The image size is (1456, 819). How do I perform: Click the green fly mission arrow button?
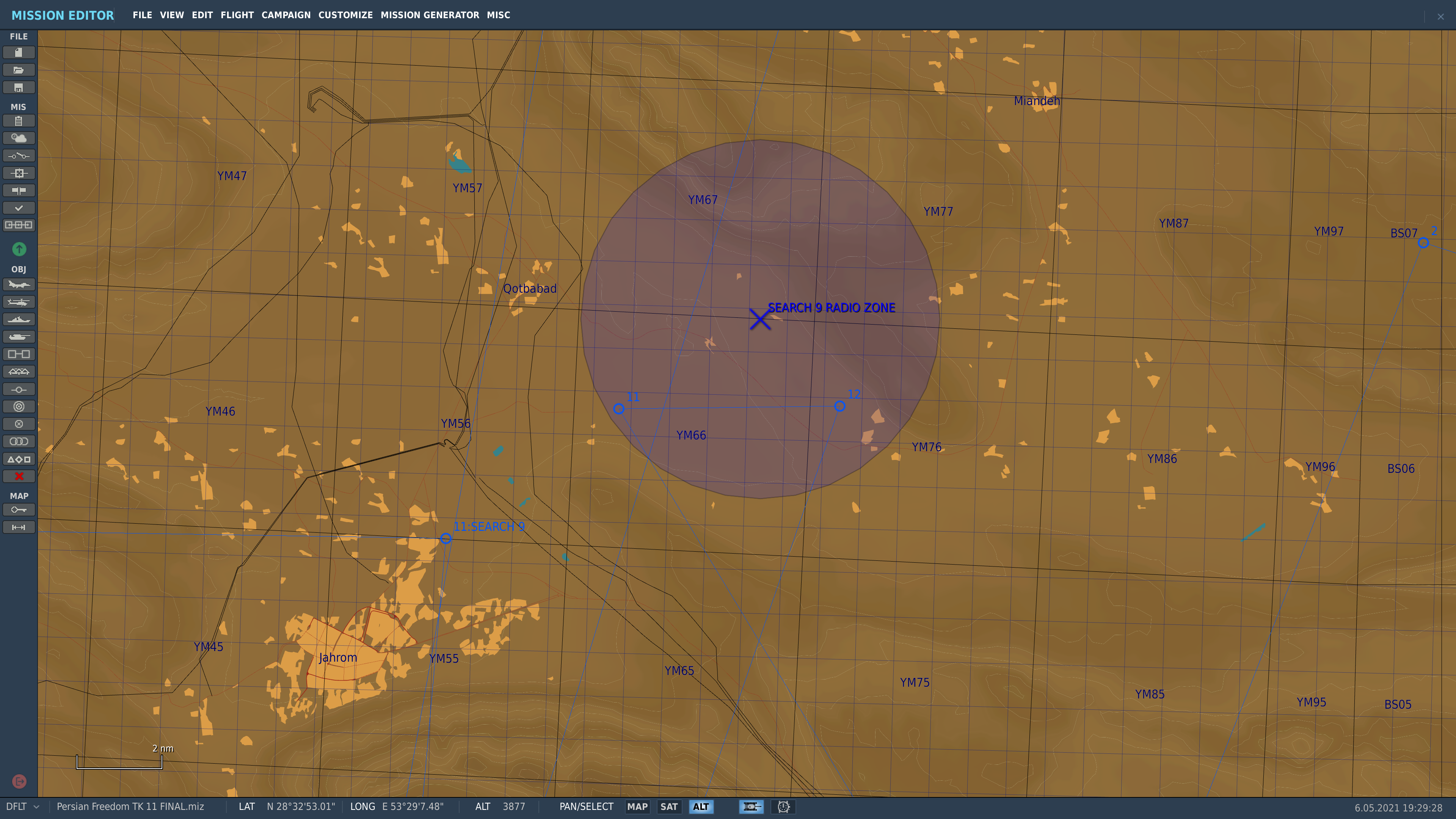click(x=19, y=249)
